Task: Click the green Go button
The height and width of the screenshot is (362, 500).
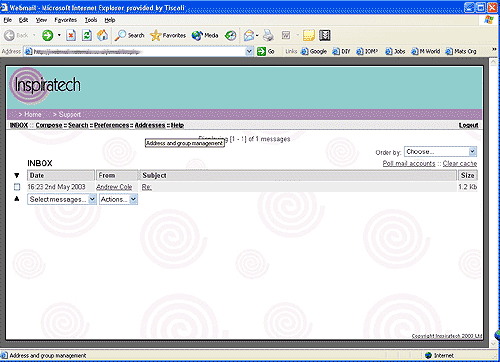Action: [x=266, y=51]
